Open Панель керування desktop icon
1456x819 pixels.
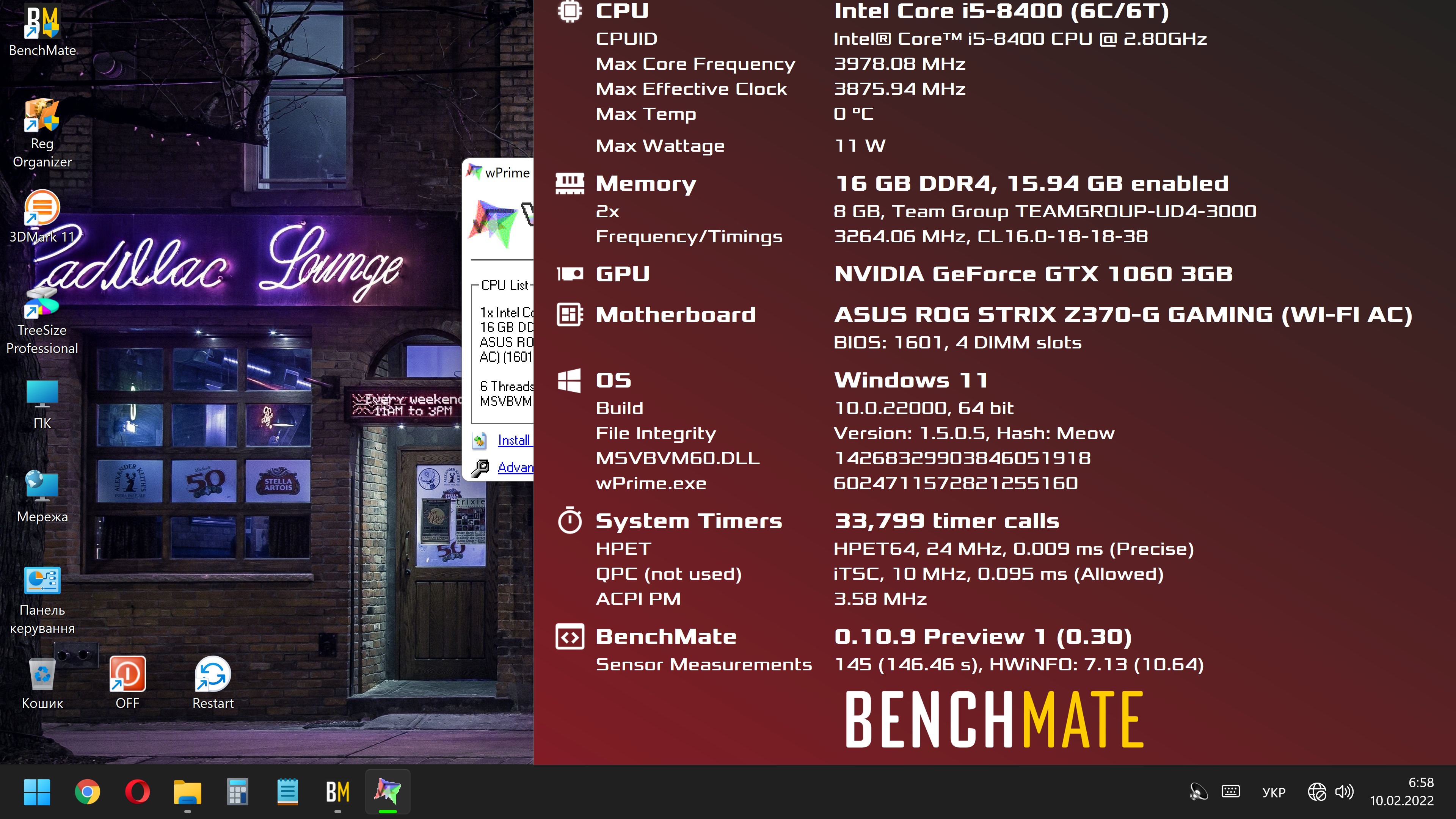42,600
